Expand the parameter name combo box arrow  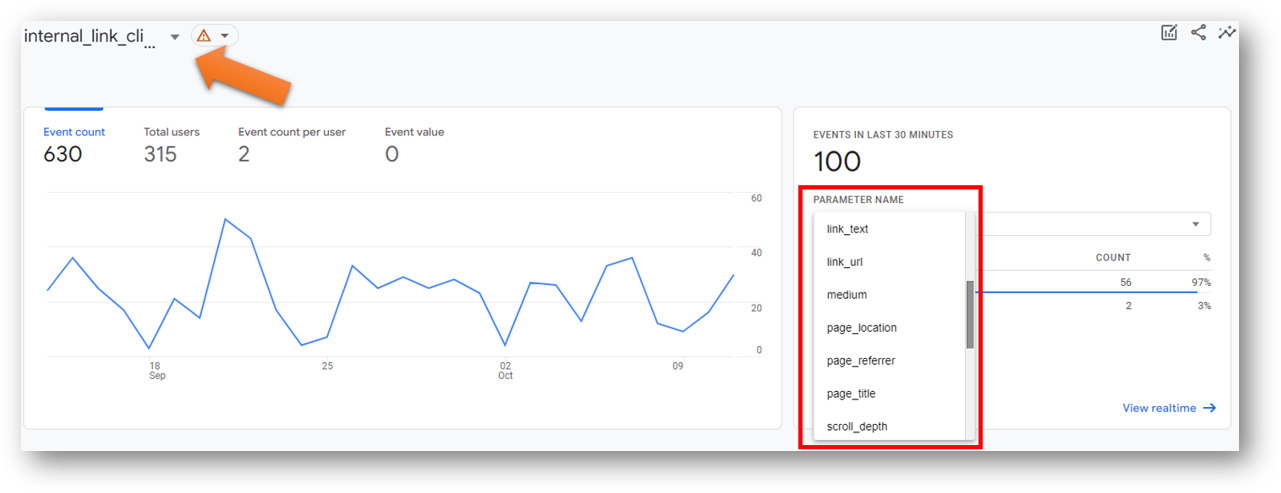(1196, 224)
